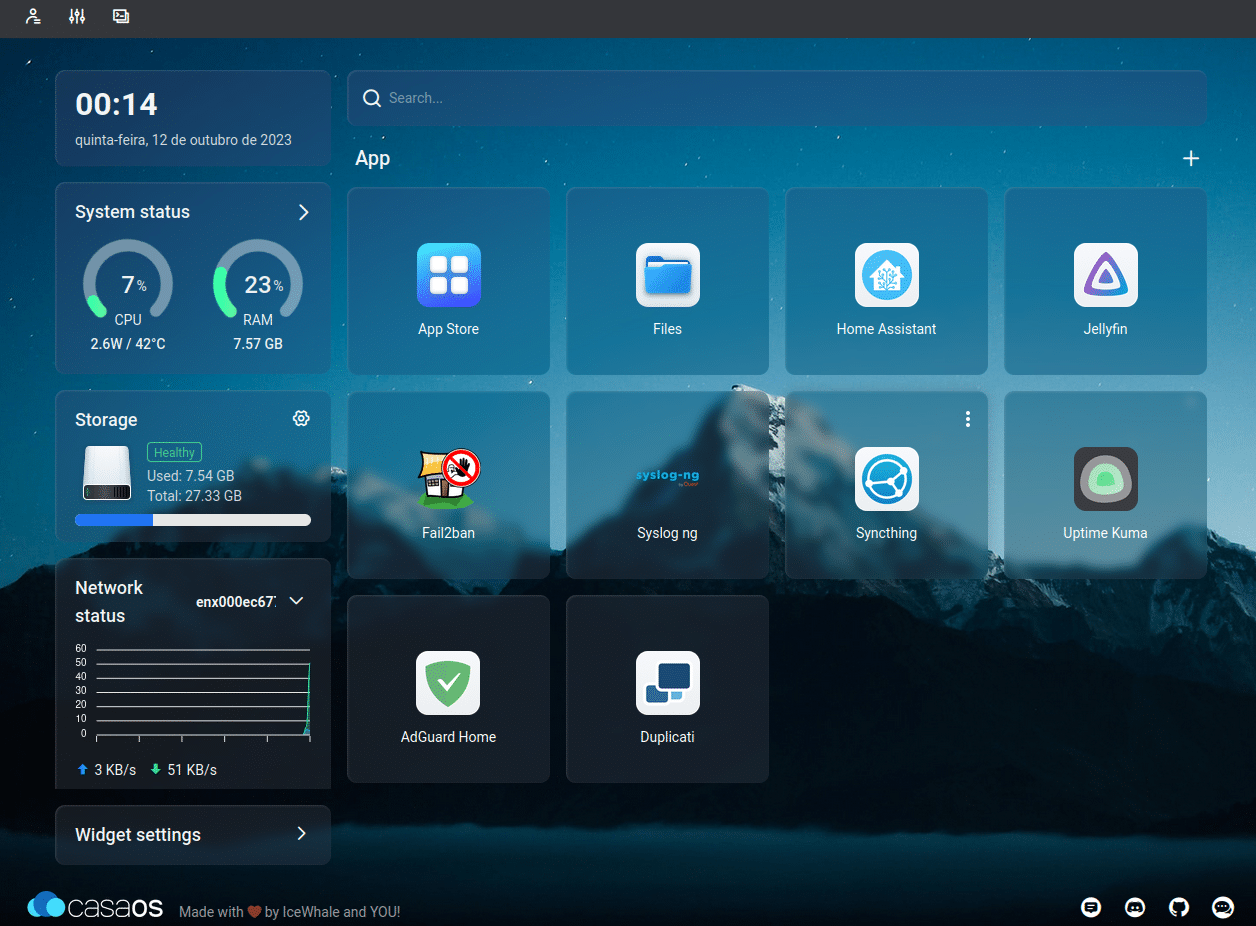Focus the Search input field
This screenshot has width=1256, height=926.
[x=777, y=98]
